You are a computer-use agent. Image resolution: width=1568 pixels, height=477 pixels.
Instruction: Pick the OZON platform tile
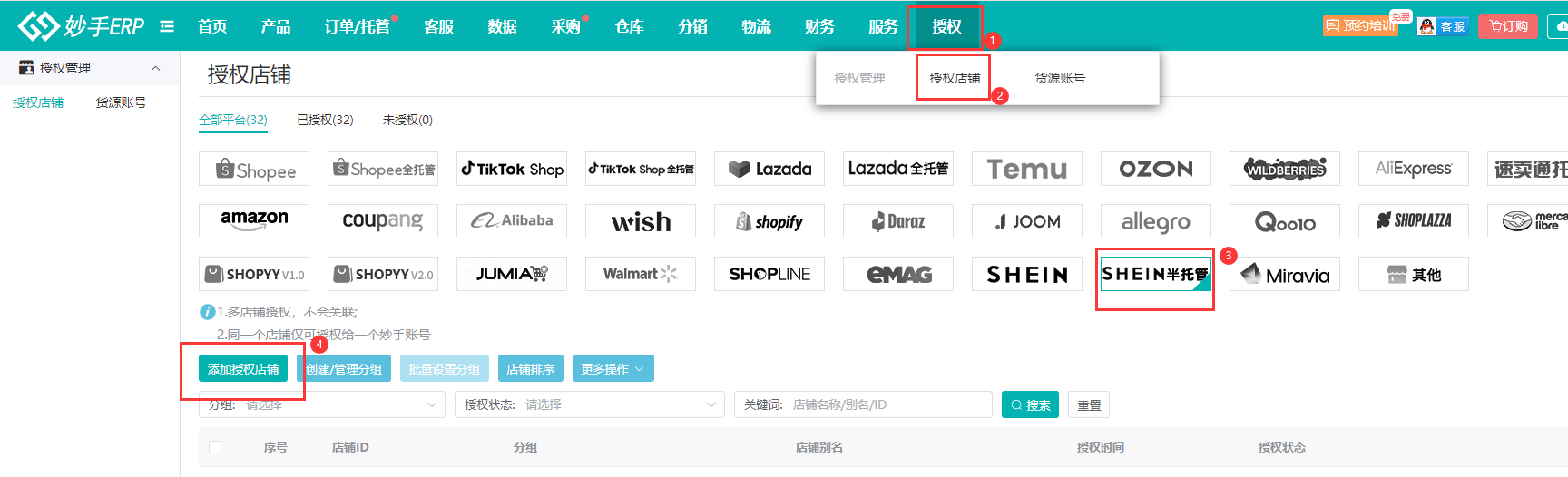pos(1156,169)
